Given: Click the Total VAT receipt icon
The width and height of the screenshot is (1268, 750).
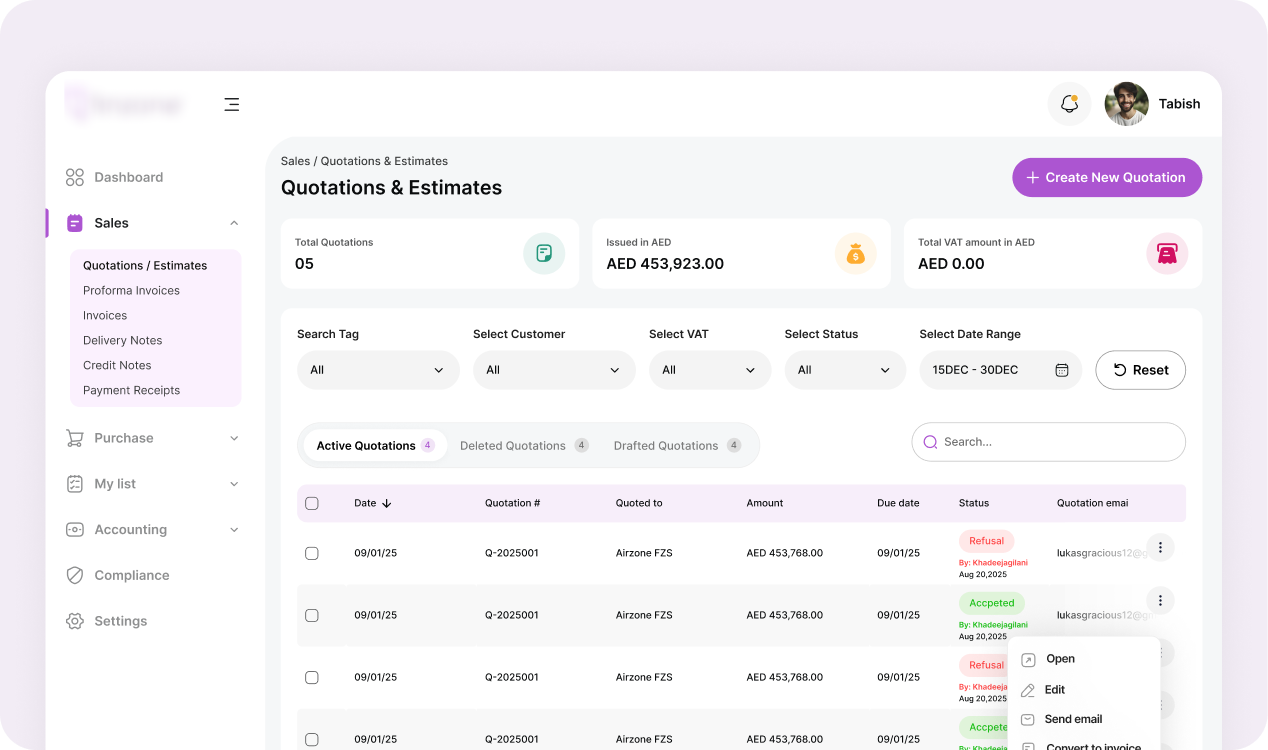Looking at the screenshot, I should pyautogui.click(x=1167, y=253).
